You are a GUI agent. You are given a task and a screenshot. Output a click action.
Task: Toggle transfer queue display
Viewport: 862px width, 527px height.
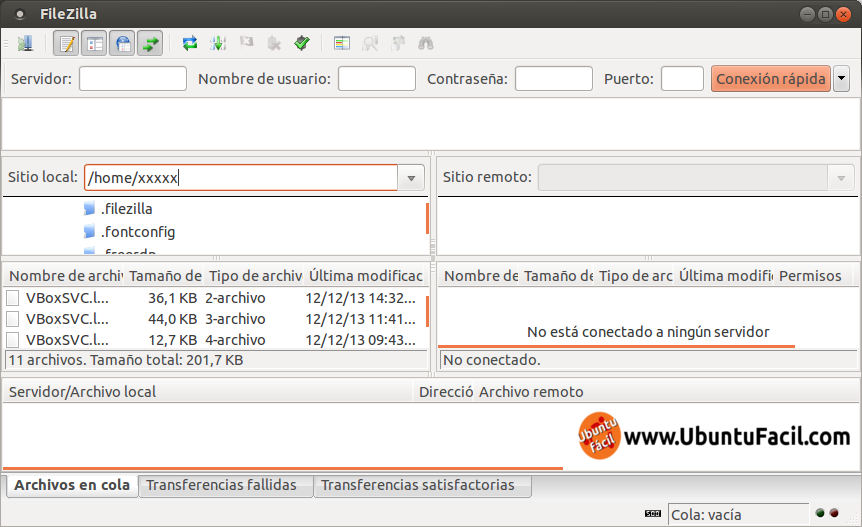pos(150,43)
